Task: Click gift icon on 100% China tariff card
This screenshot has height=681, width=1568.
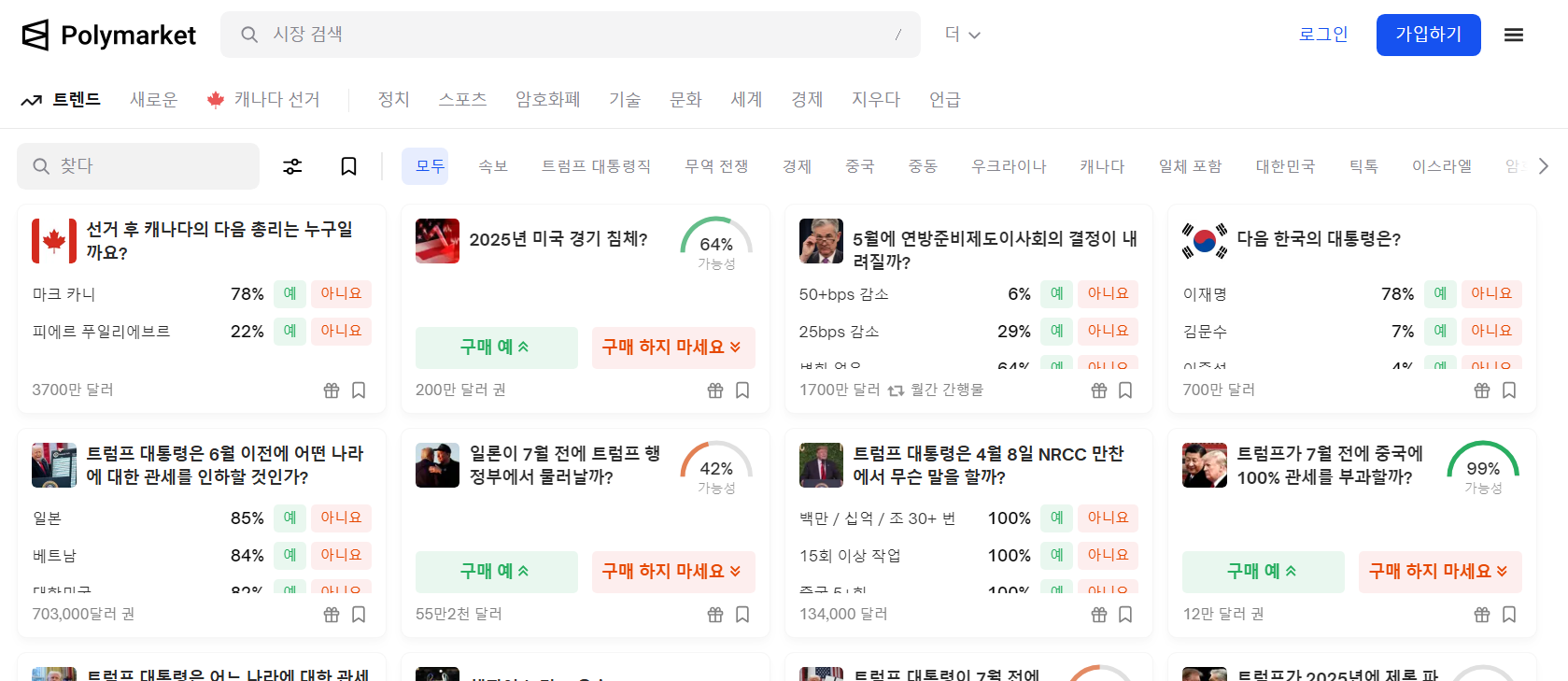Action: click(x=1482, y=615)
